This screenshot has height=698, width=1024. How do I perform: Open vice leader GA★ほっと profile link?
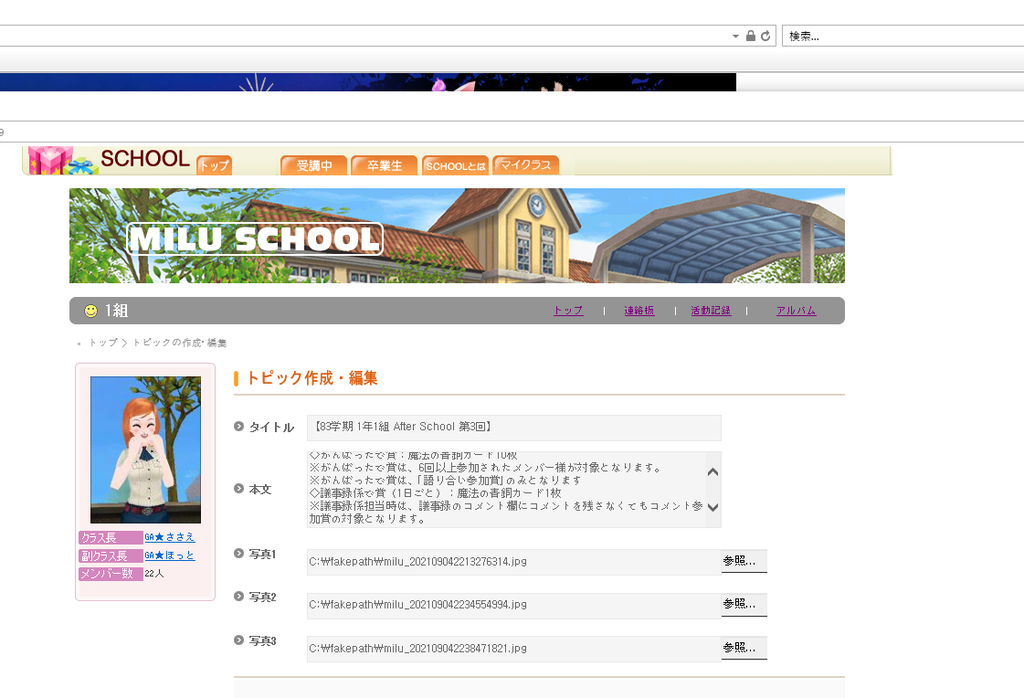click(169, 555)
